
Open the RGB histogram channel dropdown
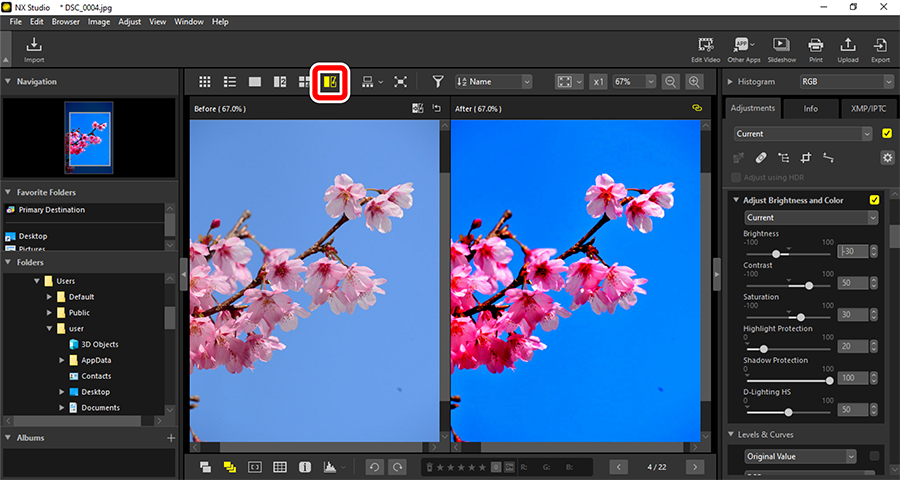846,82
